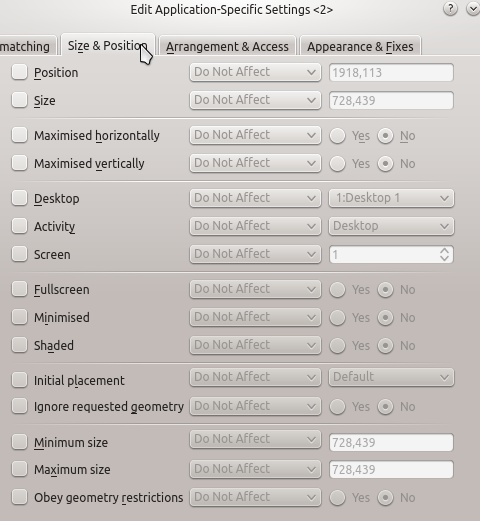The height and width of the screenshot is (521, 480).
Task: Open the Appearance & Fixes tab
Action: tap(360, 46)
